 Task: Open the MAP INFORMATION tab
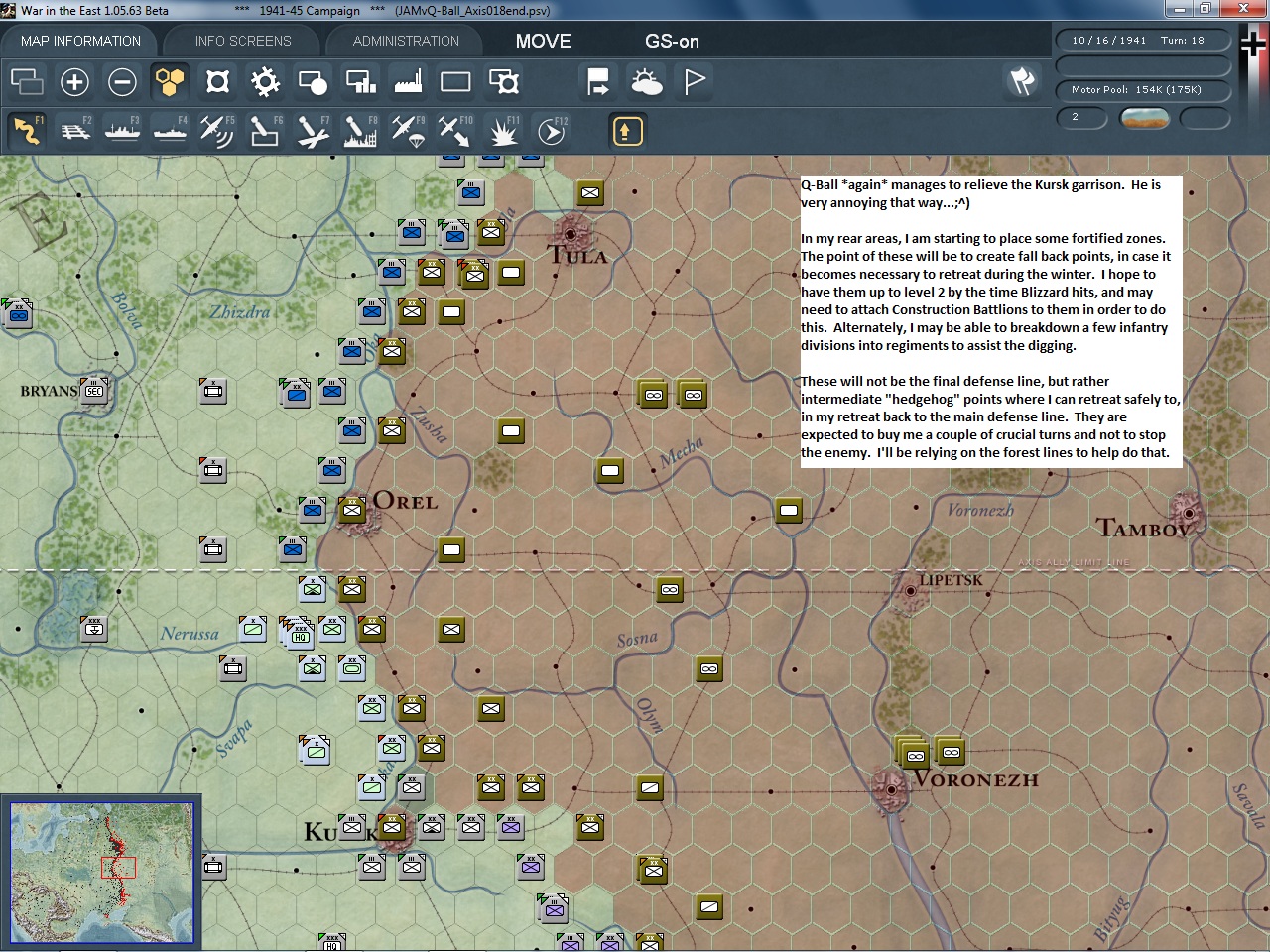coord(80,41)
